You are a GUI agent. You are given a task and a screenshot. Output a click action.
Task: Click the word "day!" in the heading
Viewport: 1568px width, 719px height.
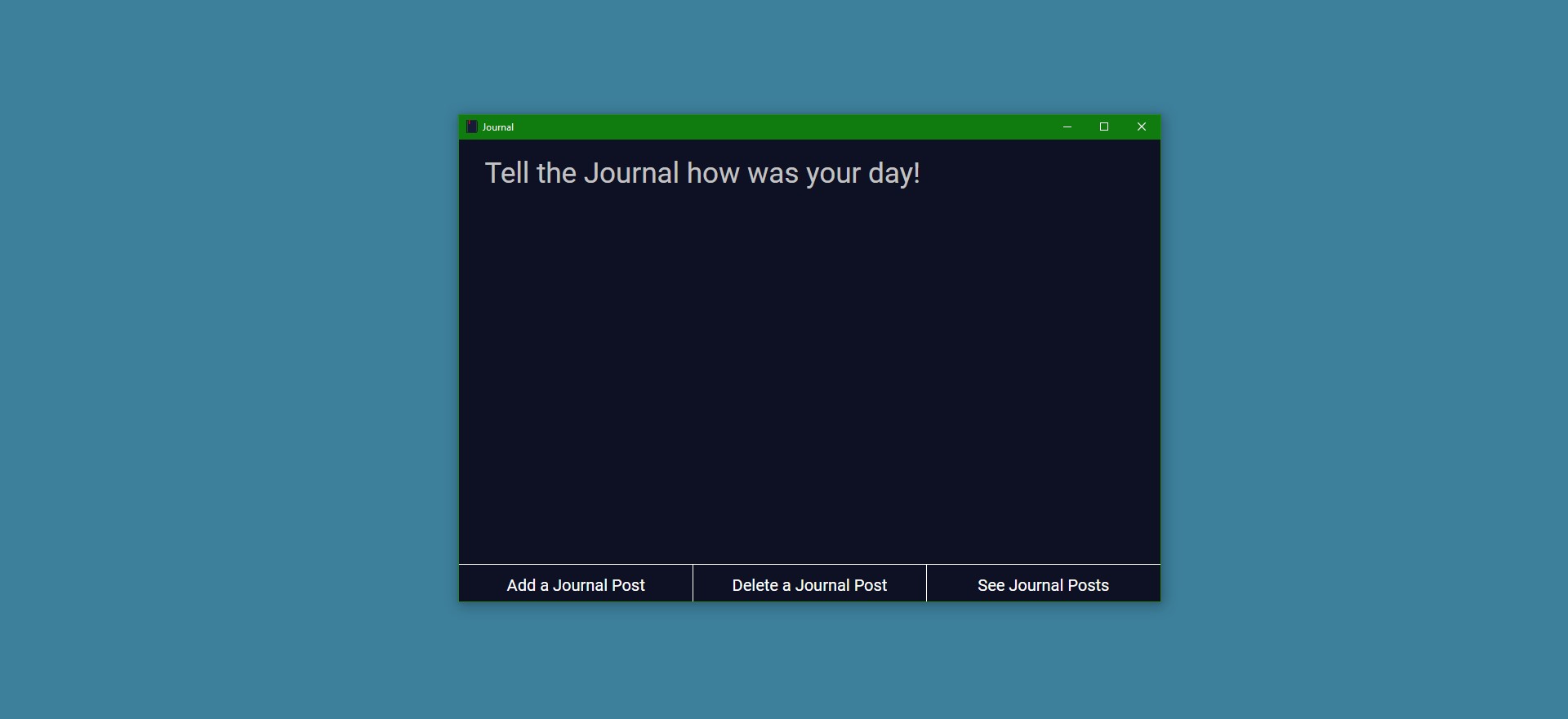click(x=893, y=173)
